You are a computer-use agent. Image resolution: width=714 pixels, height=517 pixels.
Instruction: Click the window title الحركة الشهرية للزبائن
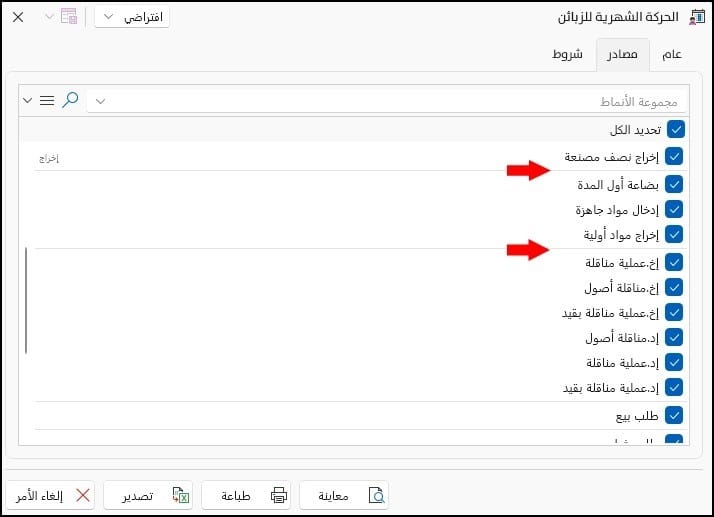pos(618,17)
